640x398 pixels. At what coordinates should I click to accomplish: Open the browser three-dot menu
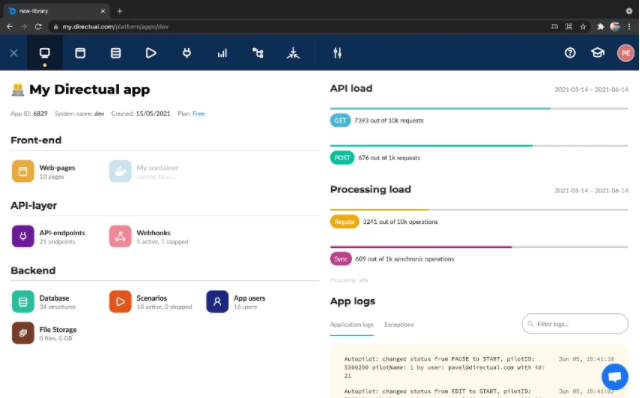629,27
